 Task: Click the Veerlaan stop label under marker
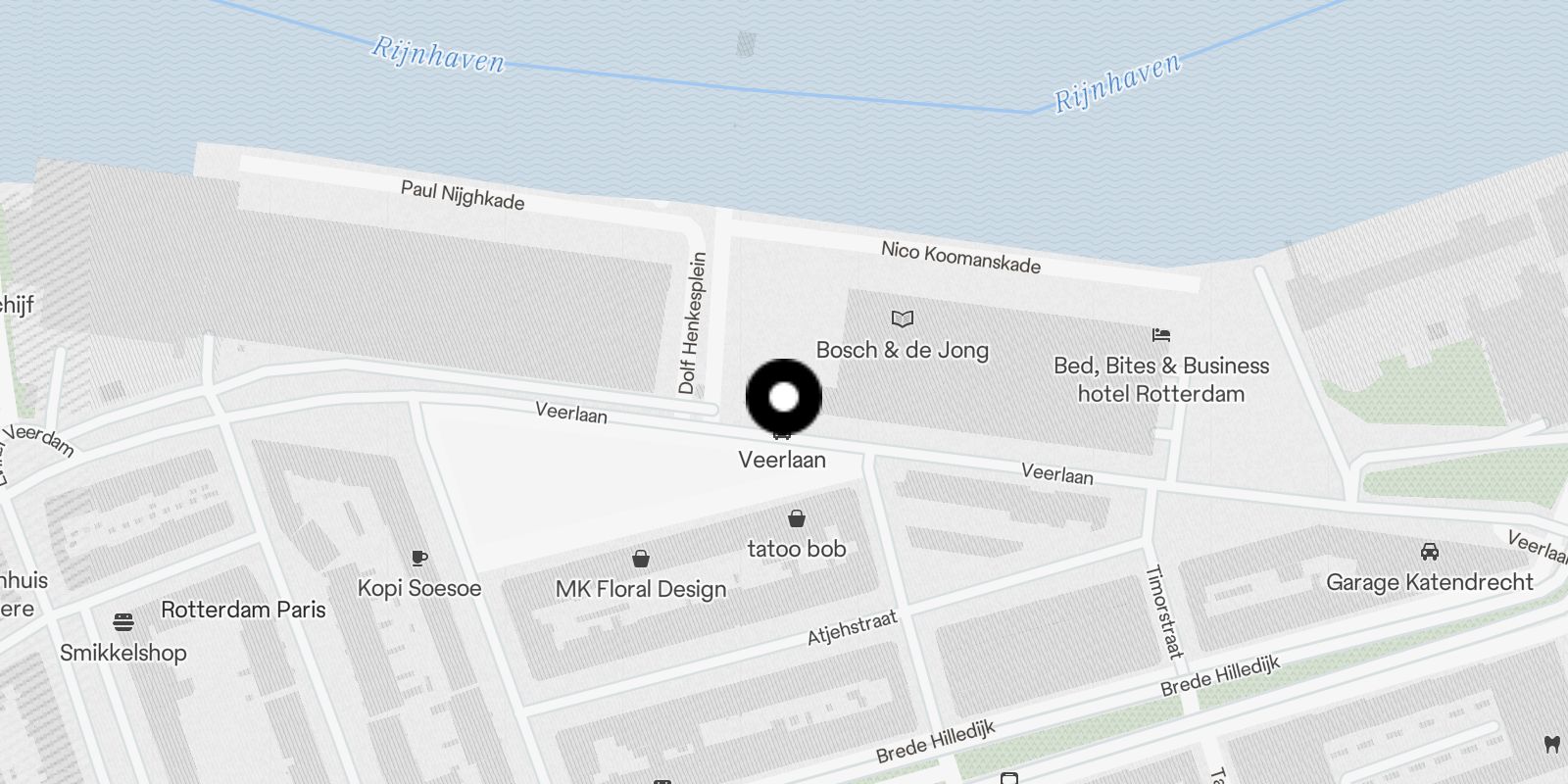[782, 460]
